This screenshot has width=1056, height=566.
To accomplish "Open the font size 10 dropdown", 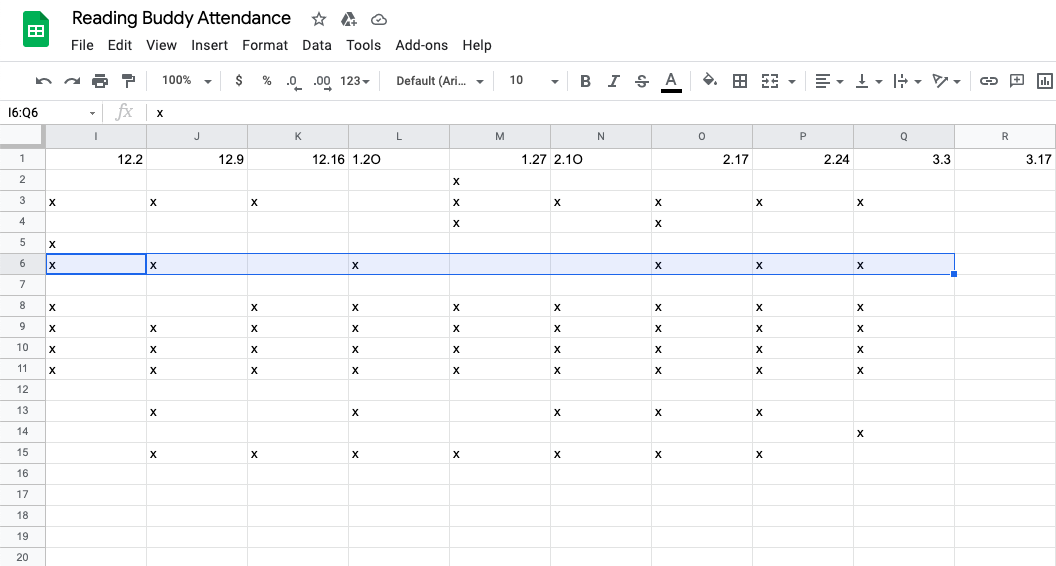I will (530, 81).
